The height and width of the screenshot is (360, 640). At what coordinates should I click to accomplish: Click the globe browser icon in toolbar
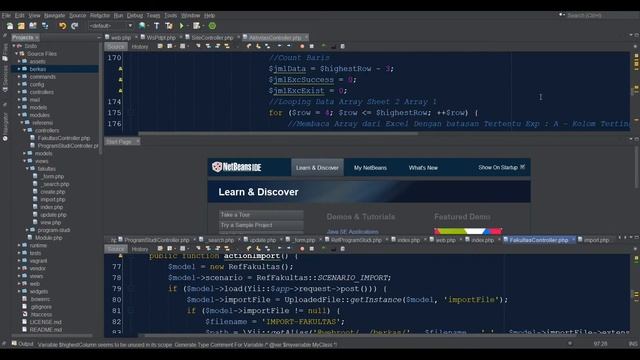[142, 26]
